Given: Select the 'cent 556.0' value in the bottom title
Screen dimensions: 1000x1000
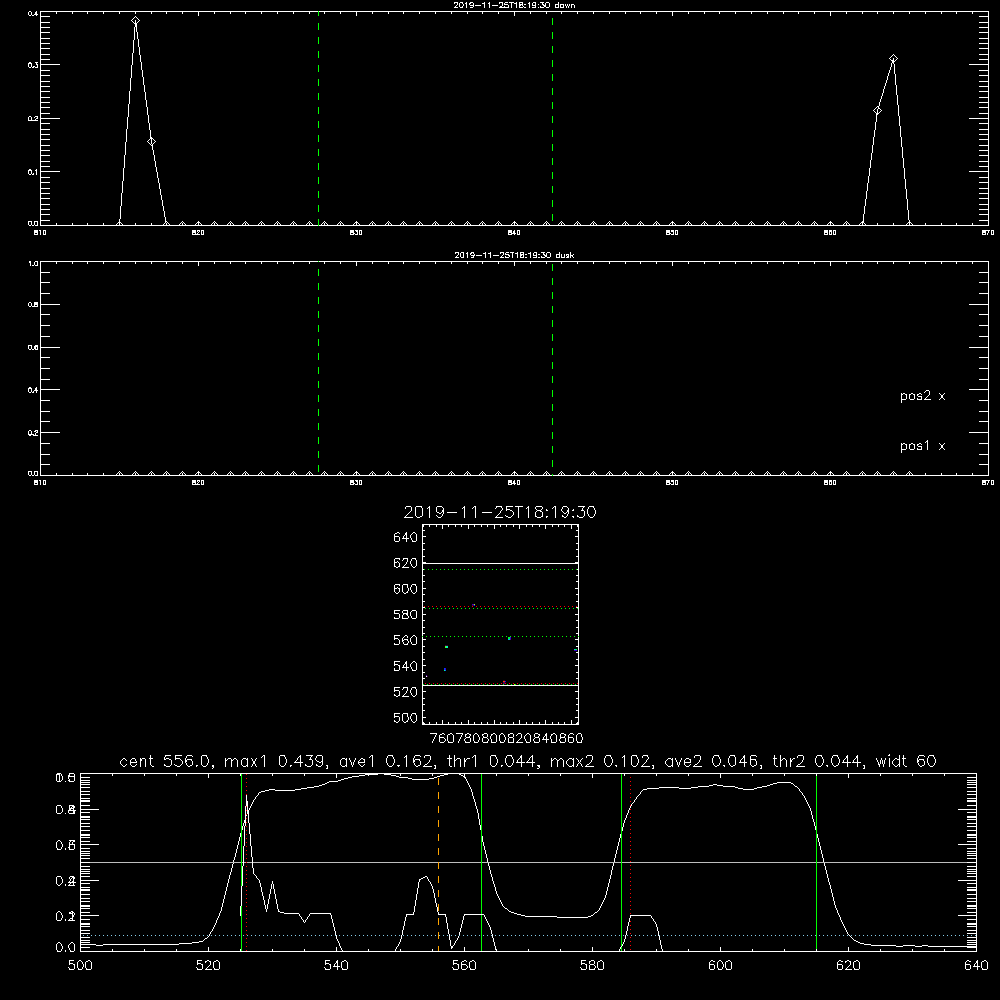Looking at the screenshot, I should tap(165, 761).
